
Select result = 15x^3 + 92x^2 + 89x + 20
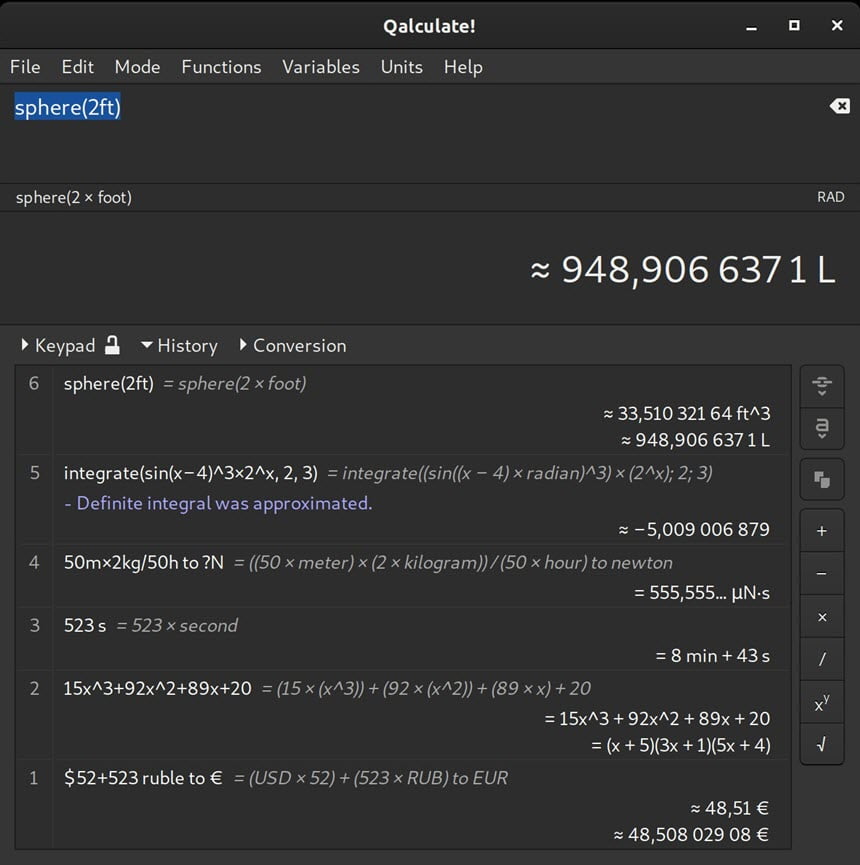[657, 719]
